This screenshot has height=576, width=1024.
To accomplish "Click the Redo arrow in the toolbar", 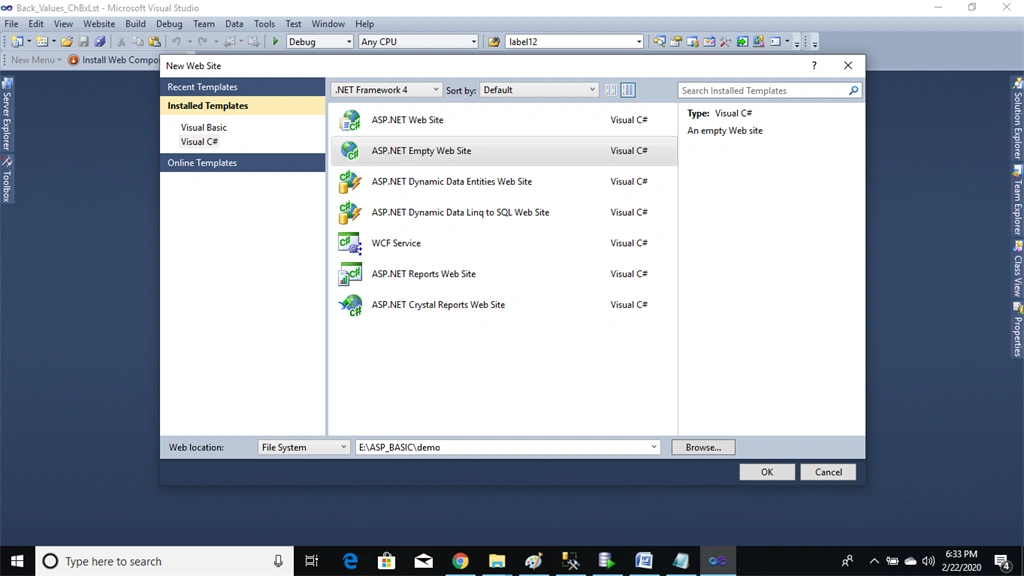I will [202, 42].
